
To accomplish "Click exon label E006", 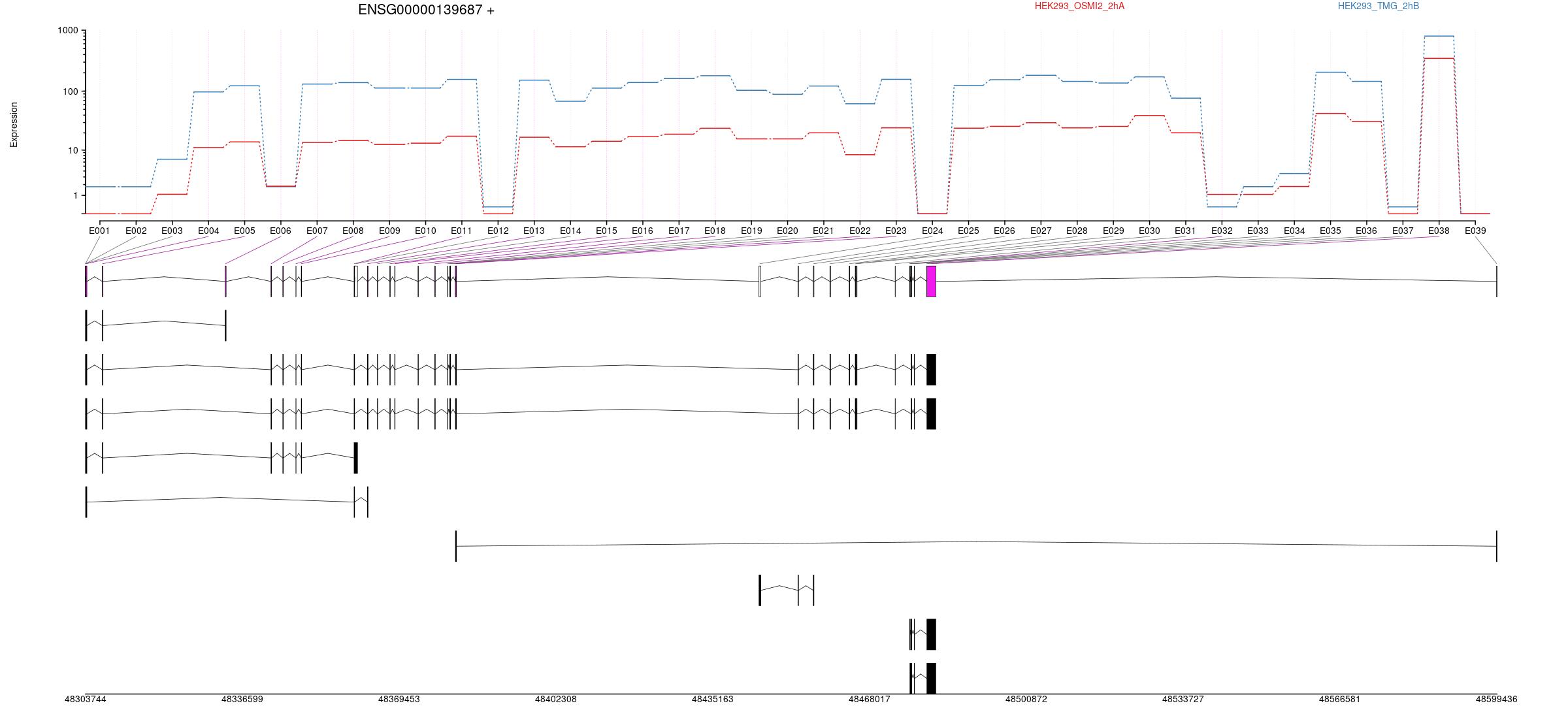I will click(280, 231).
